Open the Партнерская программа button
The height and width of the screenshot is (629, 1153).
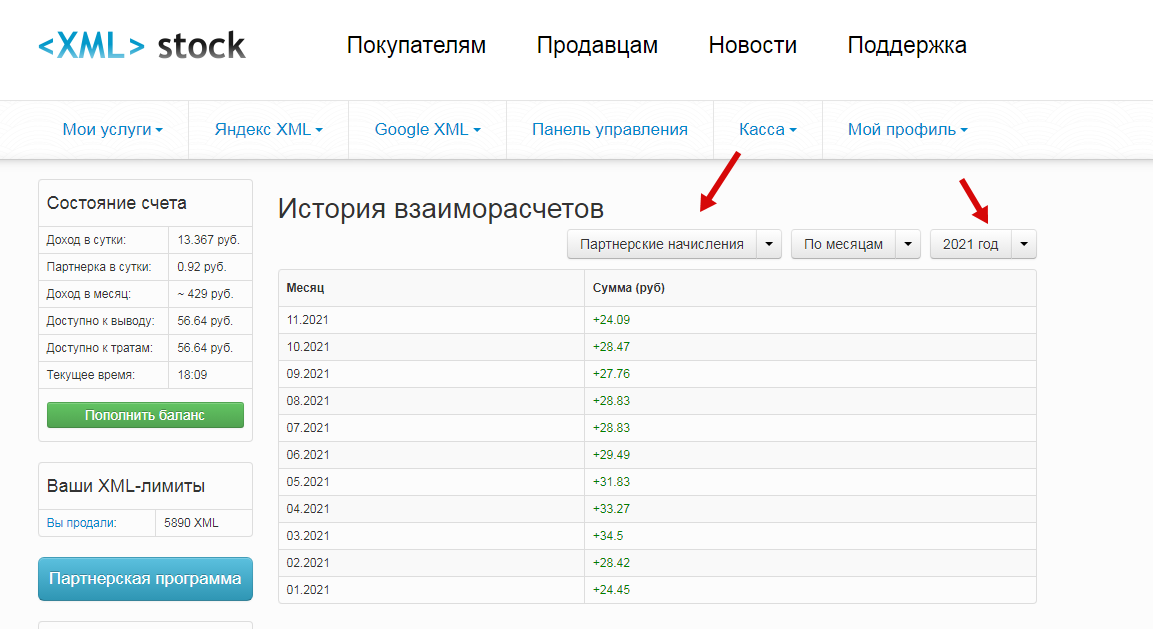(145, 579)
